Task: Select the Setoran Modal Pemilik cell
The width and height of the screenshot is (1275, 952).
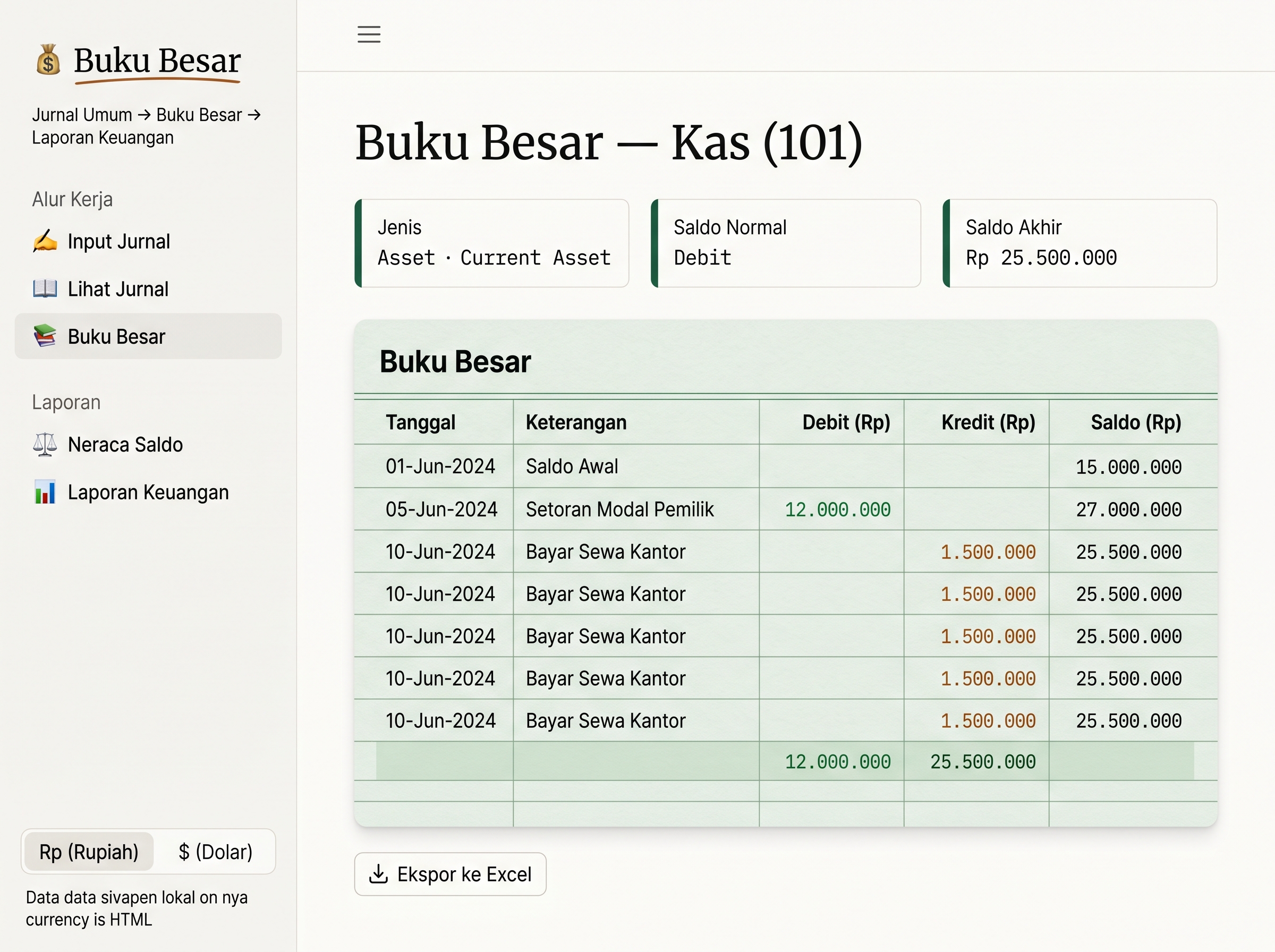Action: [x=620, y=509]
